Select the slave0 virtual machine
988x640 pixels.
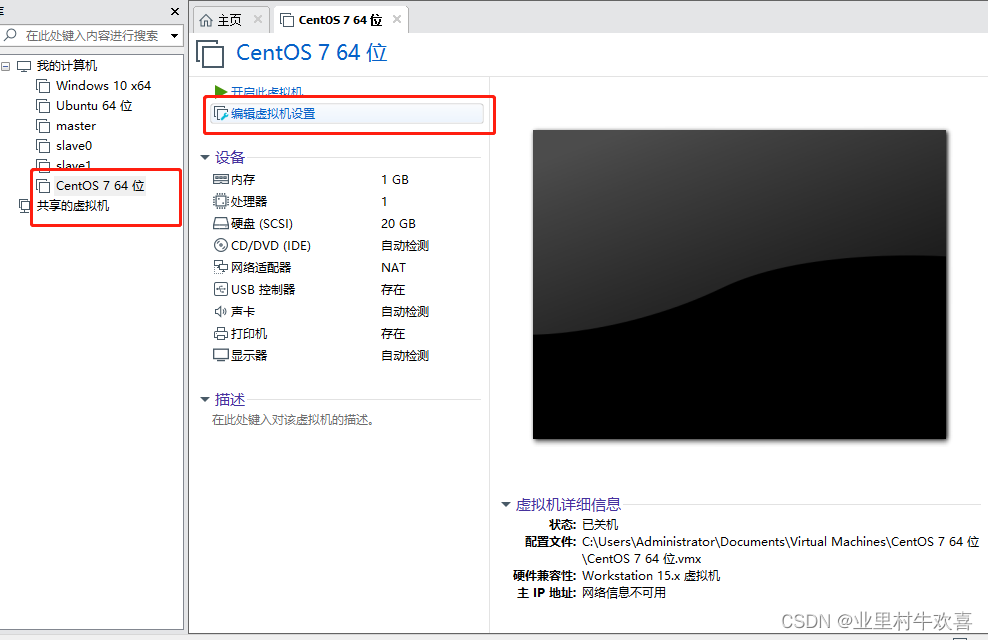click(x=74, y=146)
